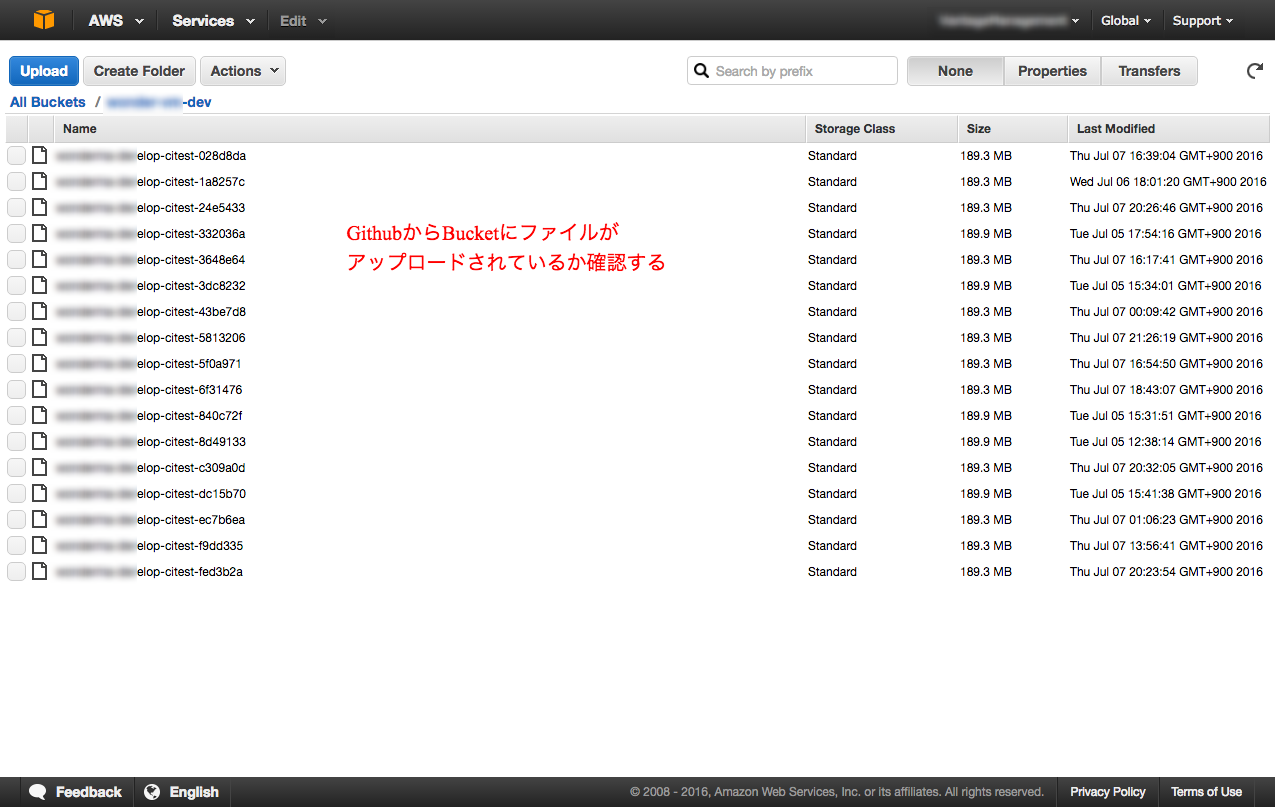Click the Feedback speech bubble icon

pos(38,791)
